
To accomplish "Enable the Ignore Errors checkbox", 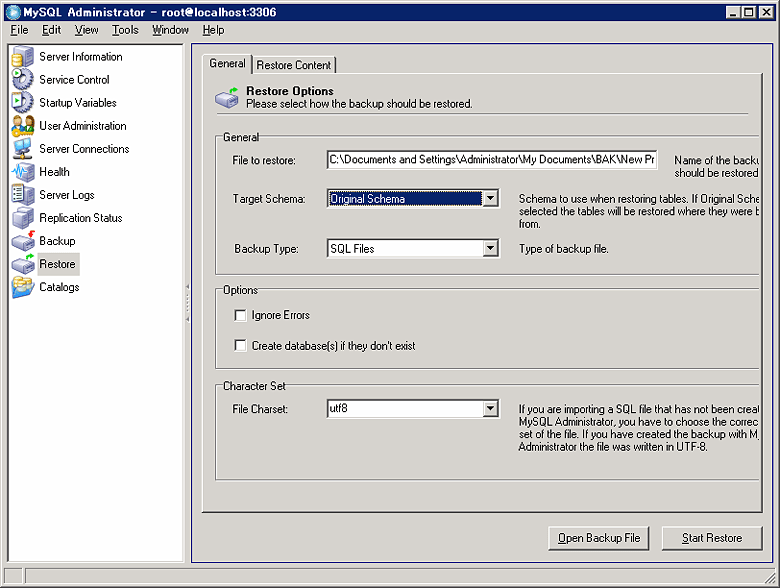I will pos(240,315).
